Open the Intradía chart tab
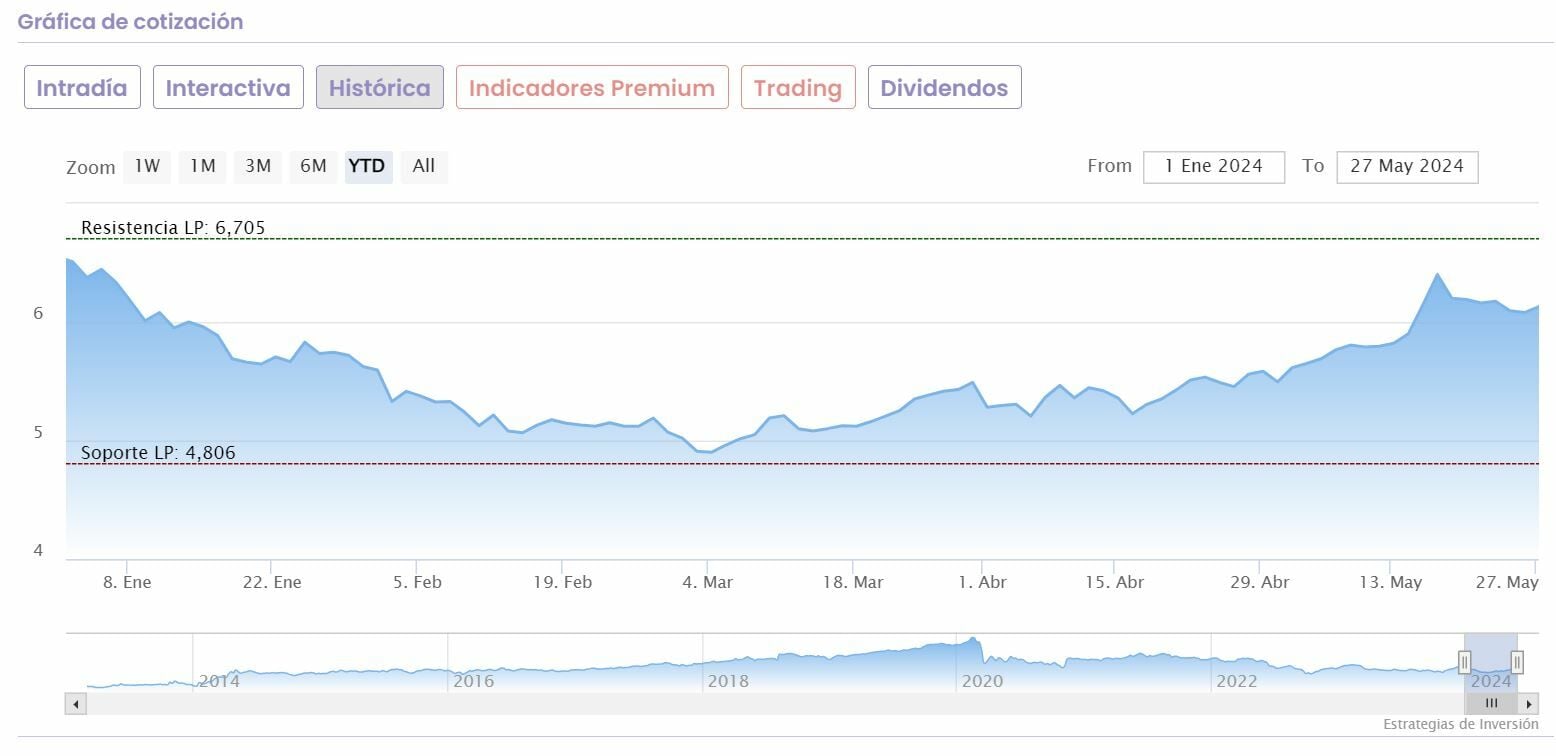This screenshot has height=756, width=1556. pyautogui.click(x=82, y=88)
